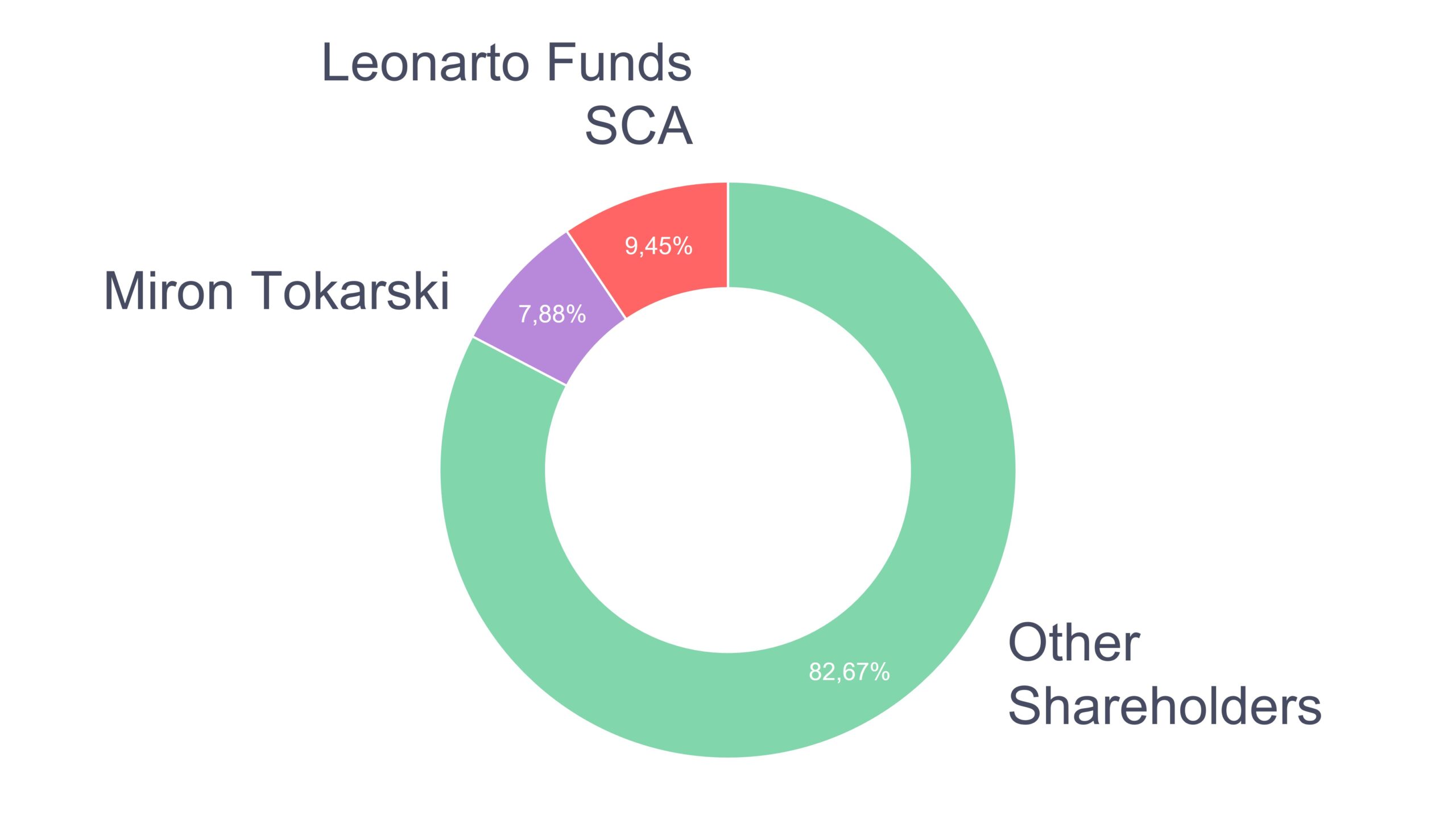
Task: Click the 82,67% data label
Action: 849,672
